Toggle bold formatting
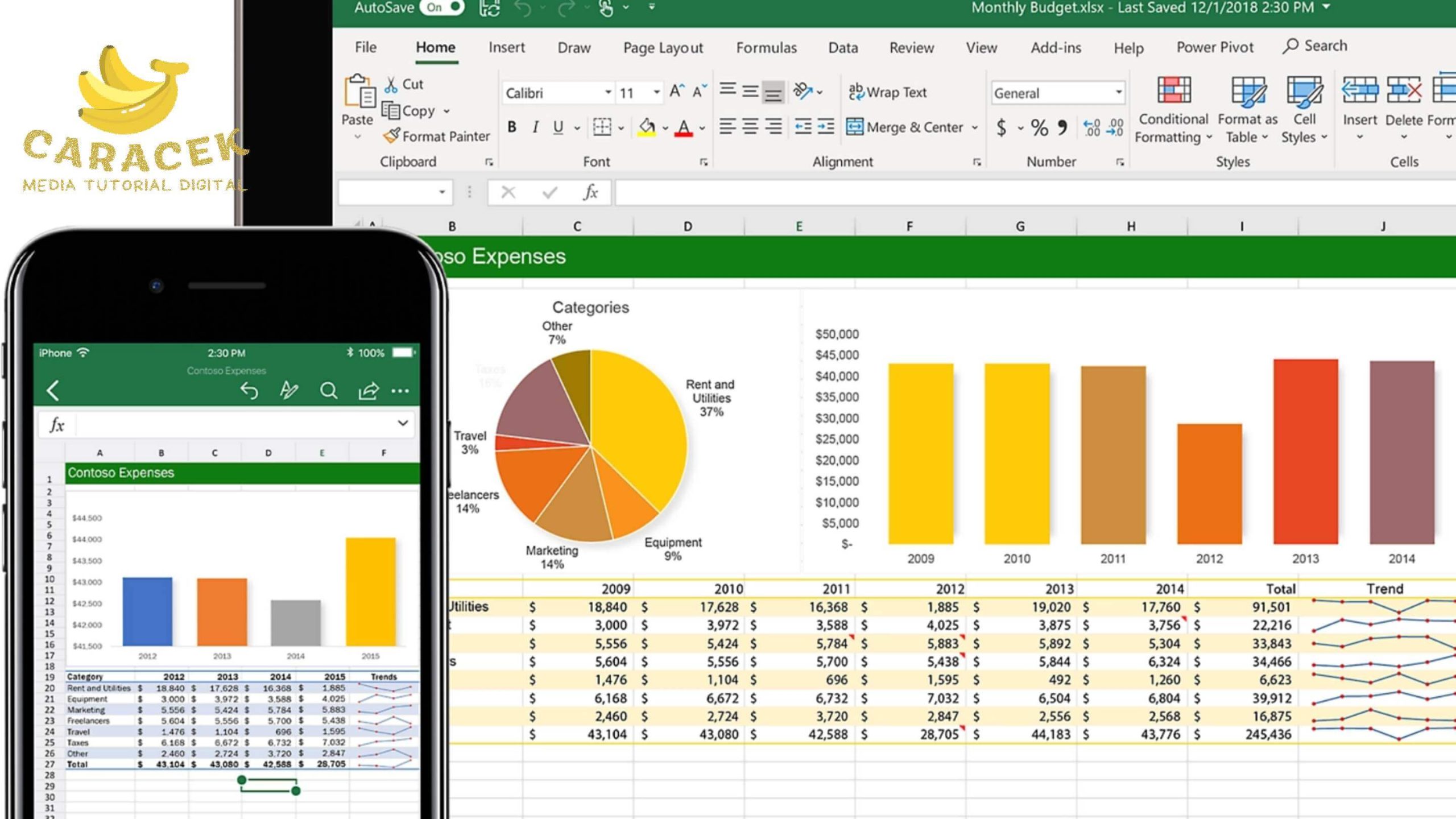 coord(511,127)
